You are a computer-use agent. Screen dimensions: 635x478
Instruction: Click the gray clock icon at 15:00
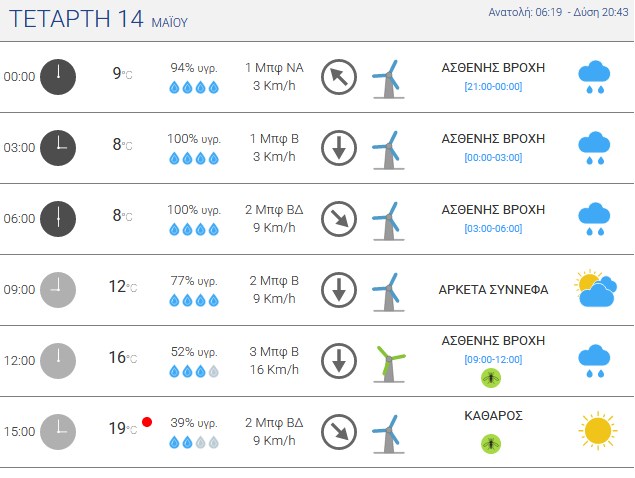(x=58, y=432)
